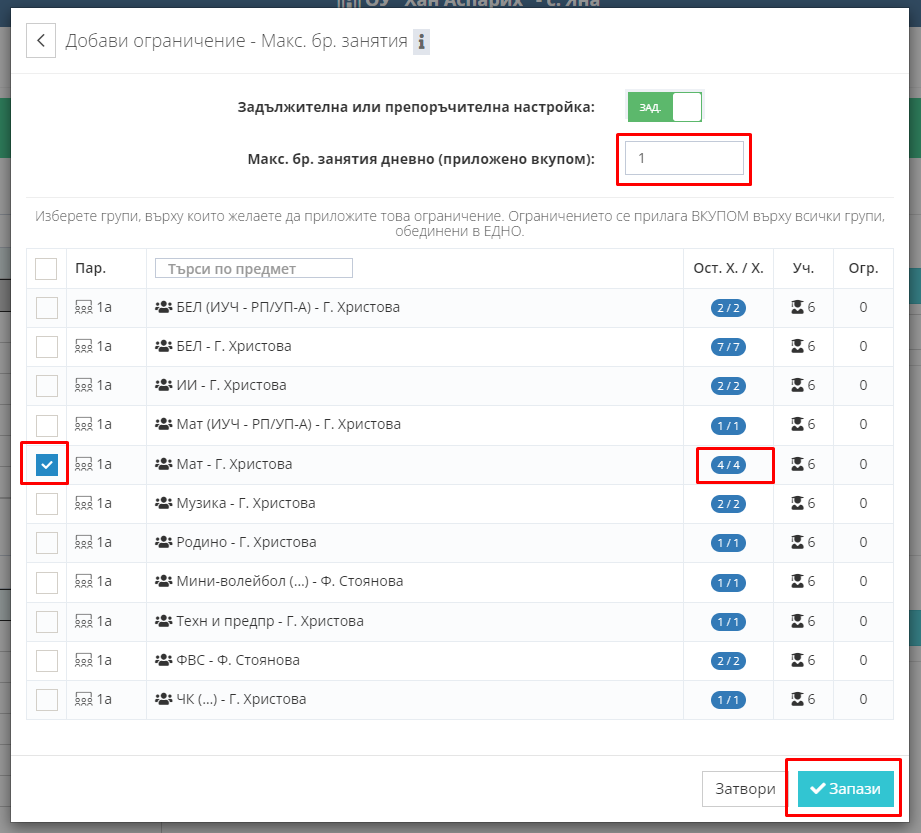Click the info icon next to the title
921x833 pixels.
421,41
